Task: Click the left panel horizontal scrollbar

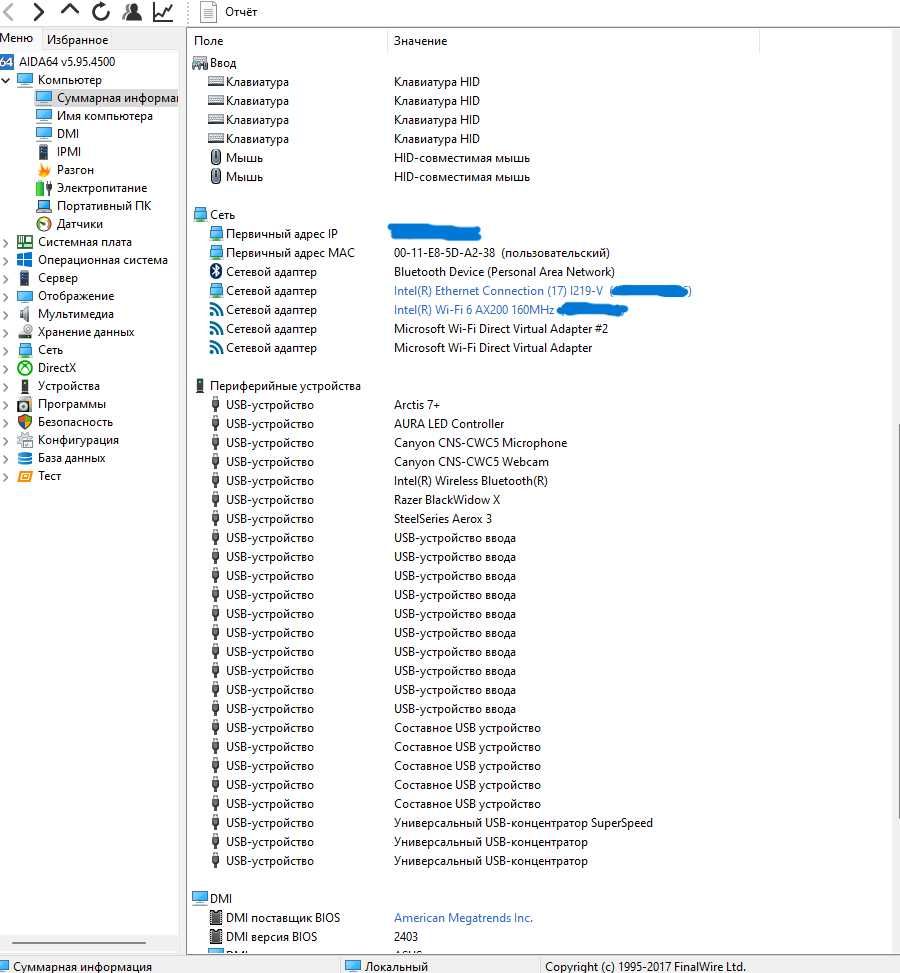Action: click(x=79, y=943)
